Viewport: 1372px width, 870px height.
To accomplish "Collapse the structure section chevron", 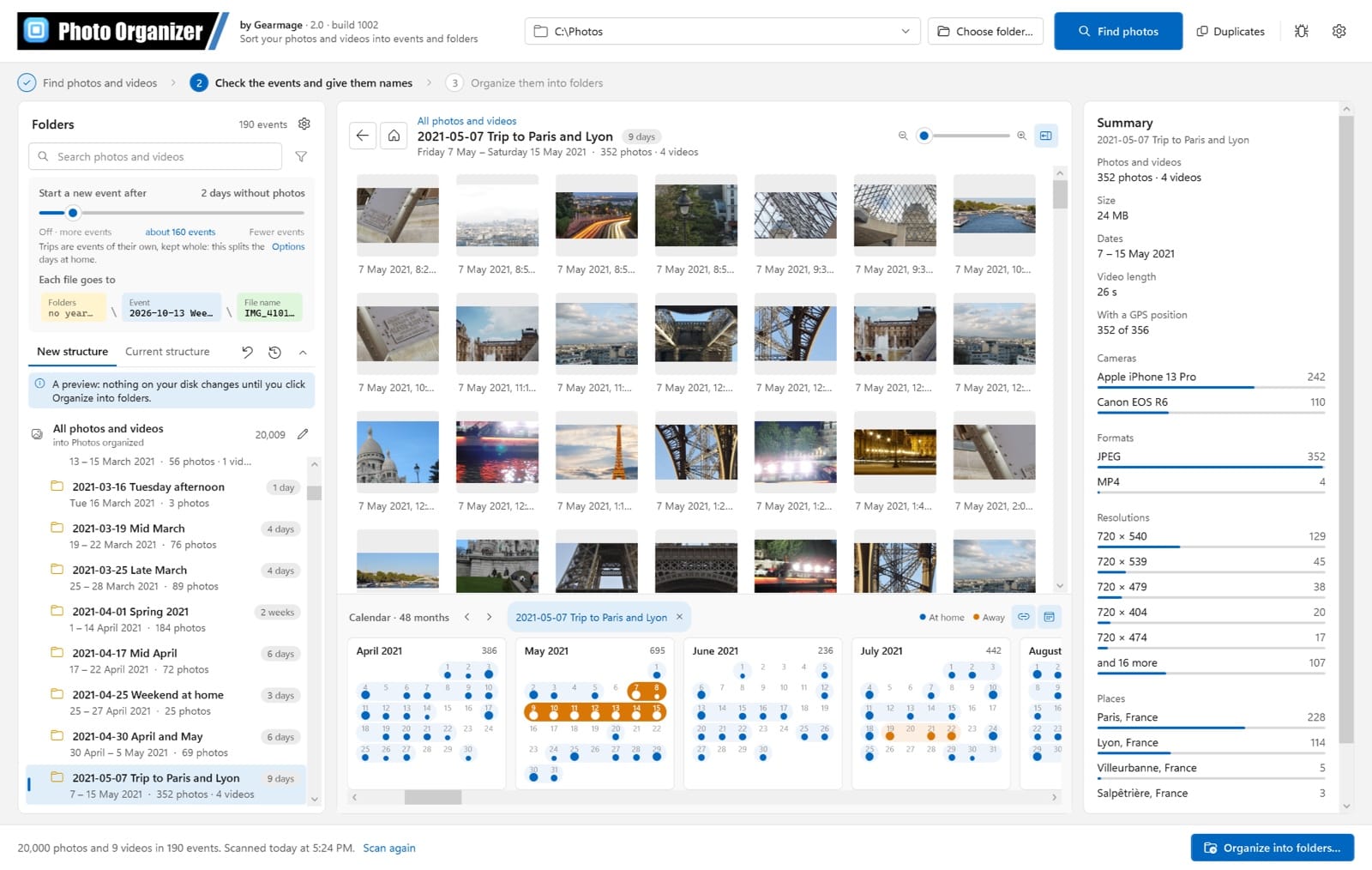I will coord(303,352).
